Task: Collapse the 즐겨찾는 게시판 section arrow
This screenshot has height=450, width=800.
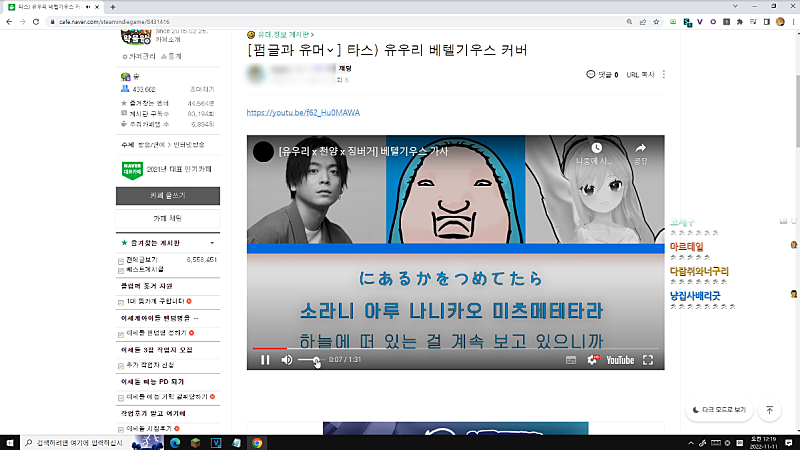Action: pyautogui.click(x=212, y=243)
